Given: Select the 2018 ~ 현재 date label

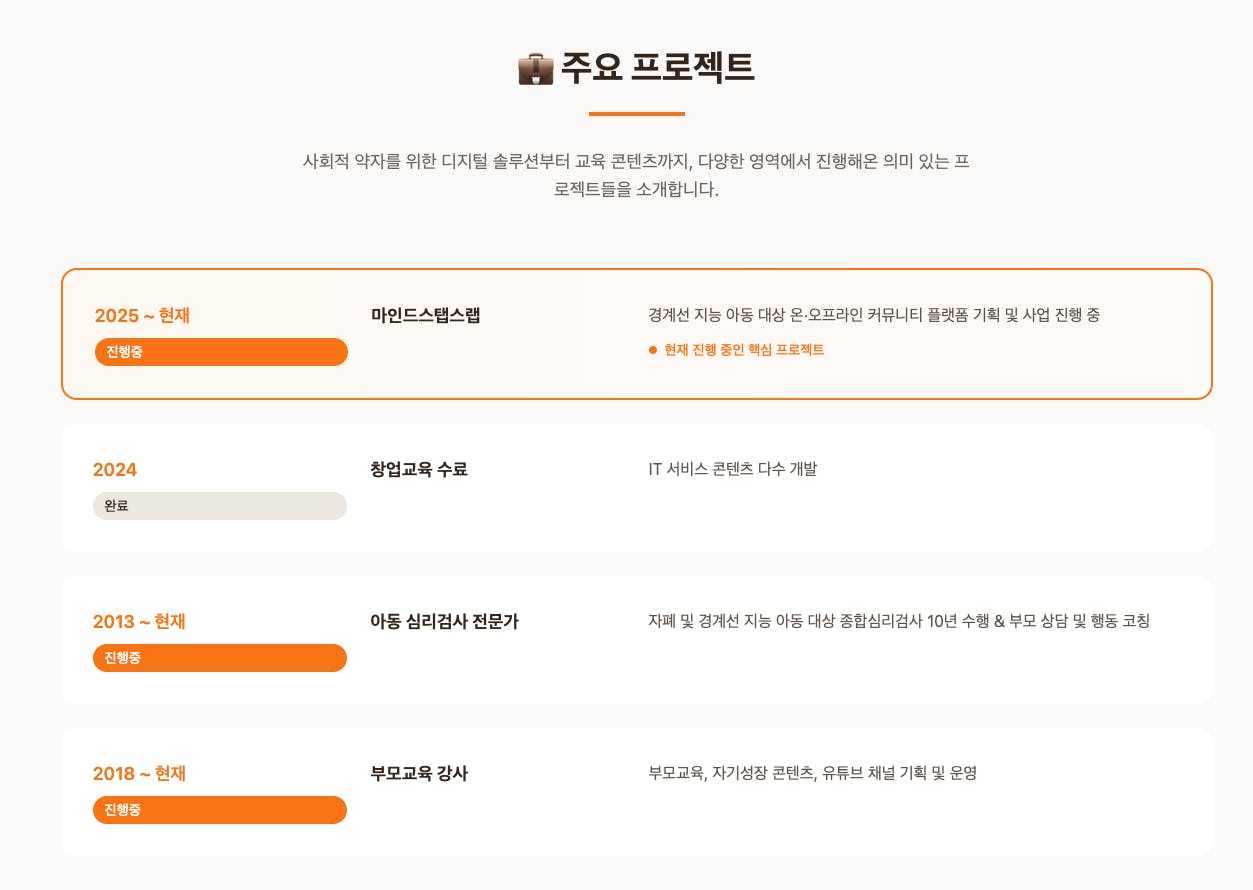Looking at the screenshot, I should (x=139, y=774).
